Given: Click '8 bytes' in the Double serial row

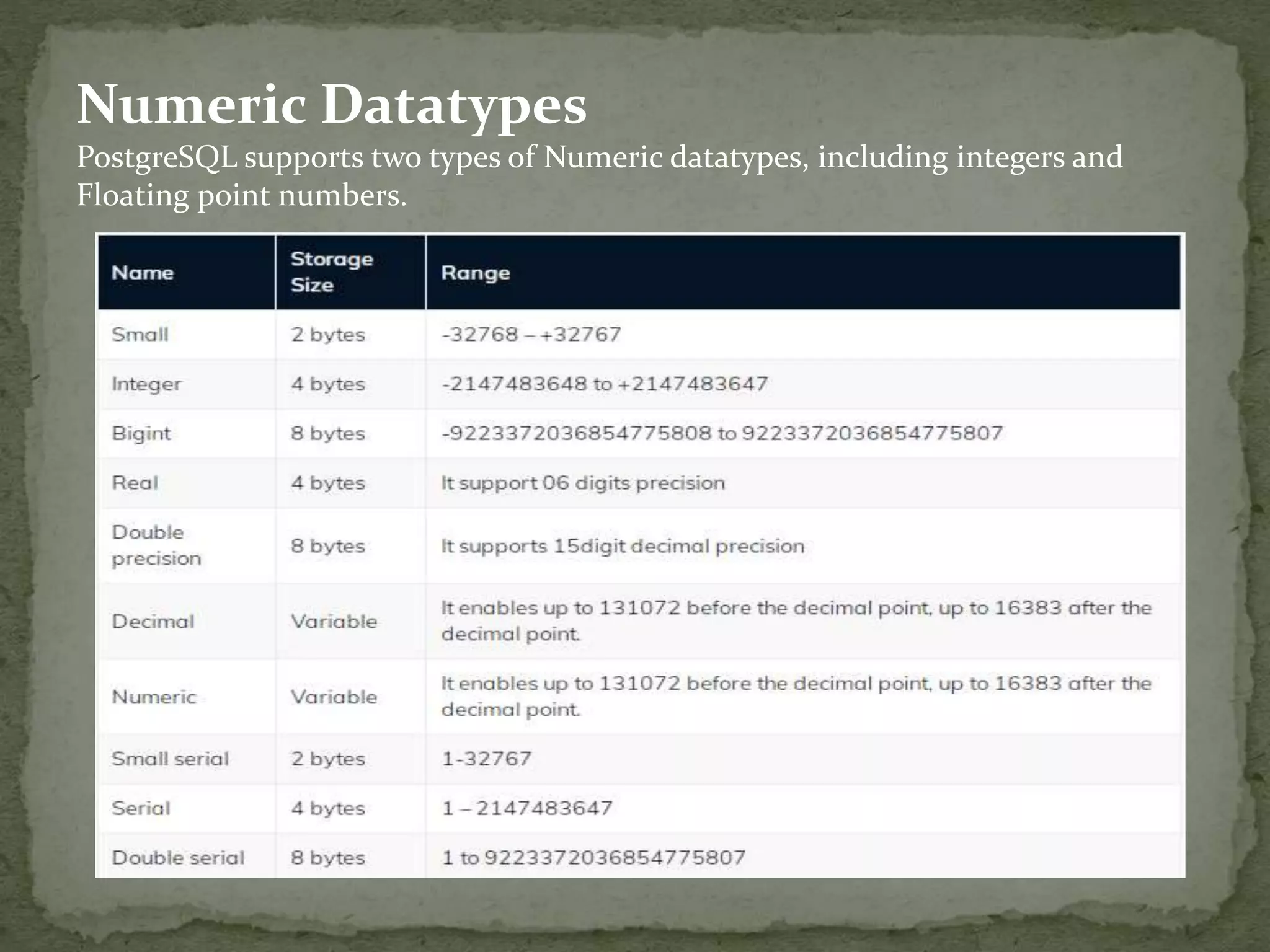Looking at the screenshot, I should coord(328,858).
